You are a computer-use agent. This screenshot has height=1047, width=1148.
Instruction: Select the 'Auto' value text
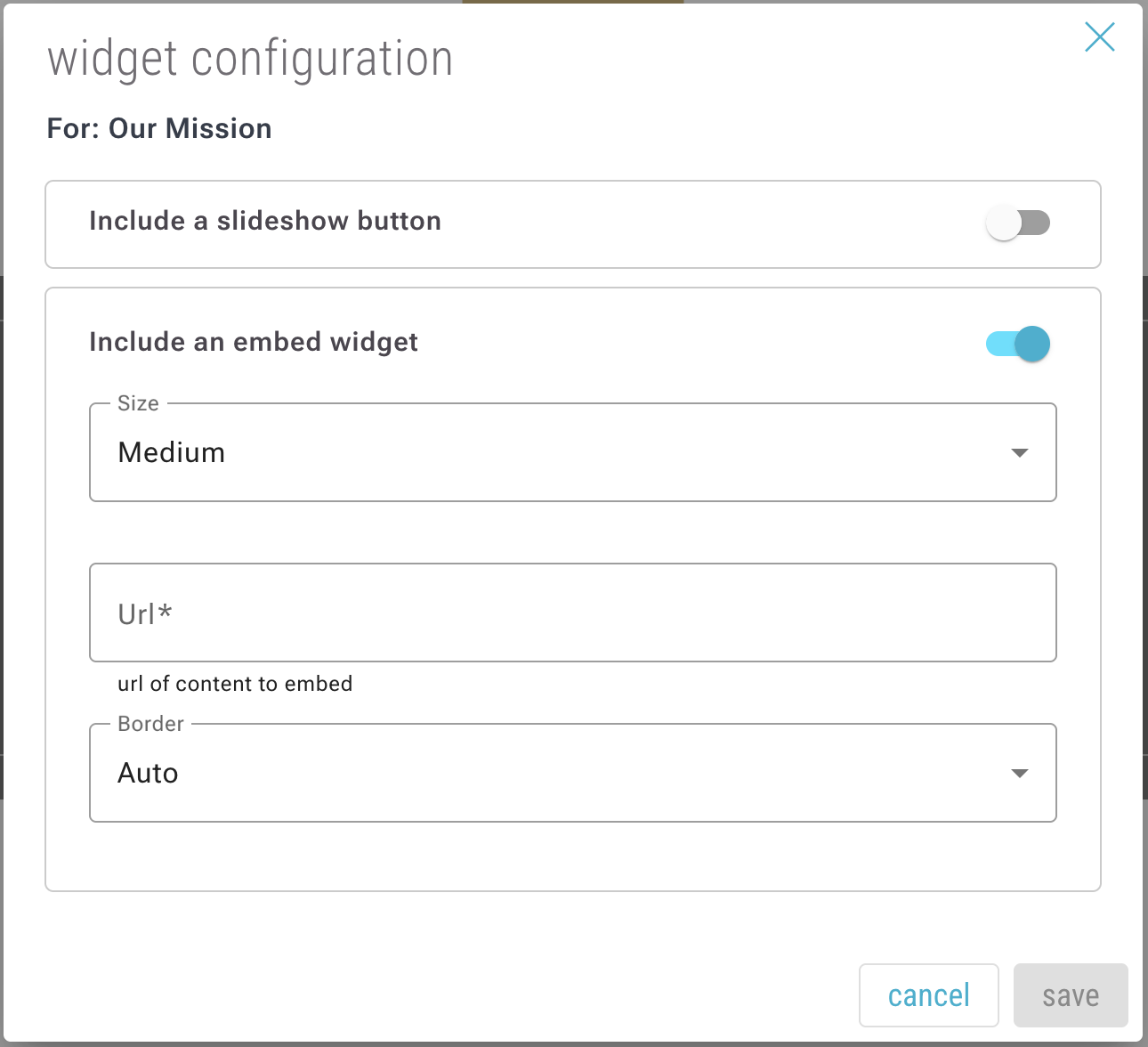(x=148, y=773)
